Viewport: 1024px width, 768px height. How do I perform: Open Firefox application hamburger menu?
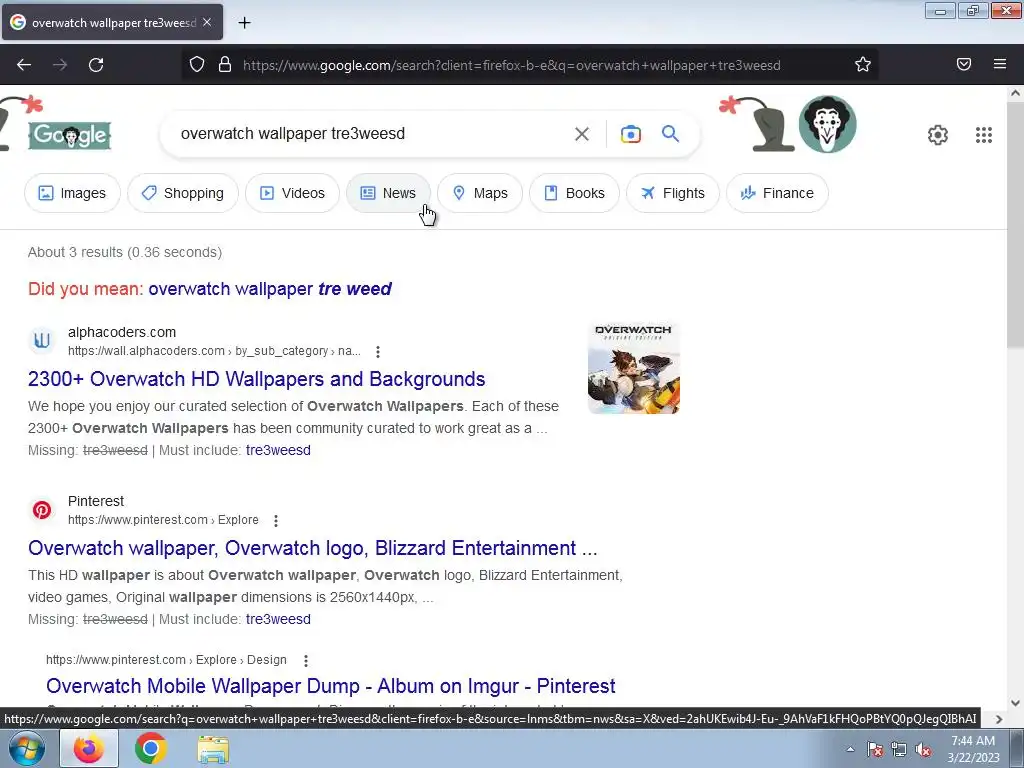pos(1000,64)
